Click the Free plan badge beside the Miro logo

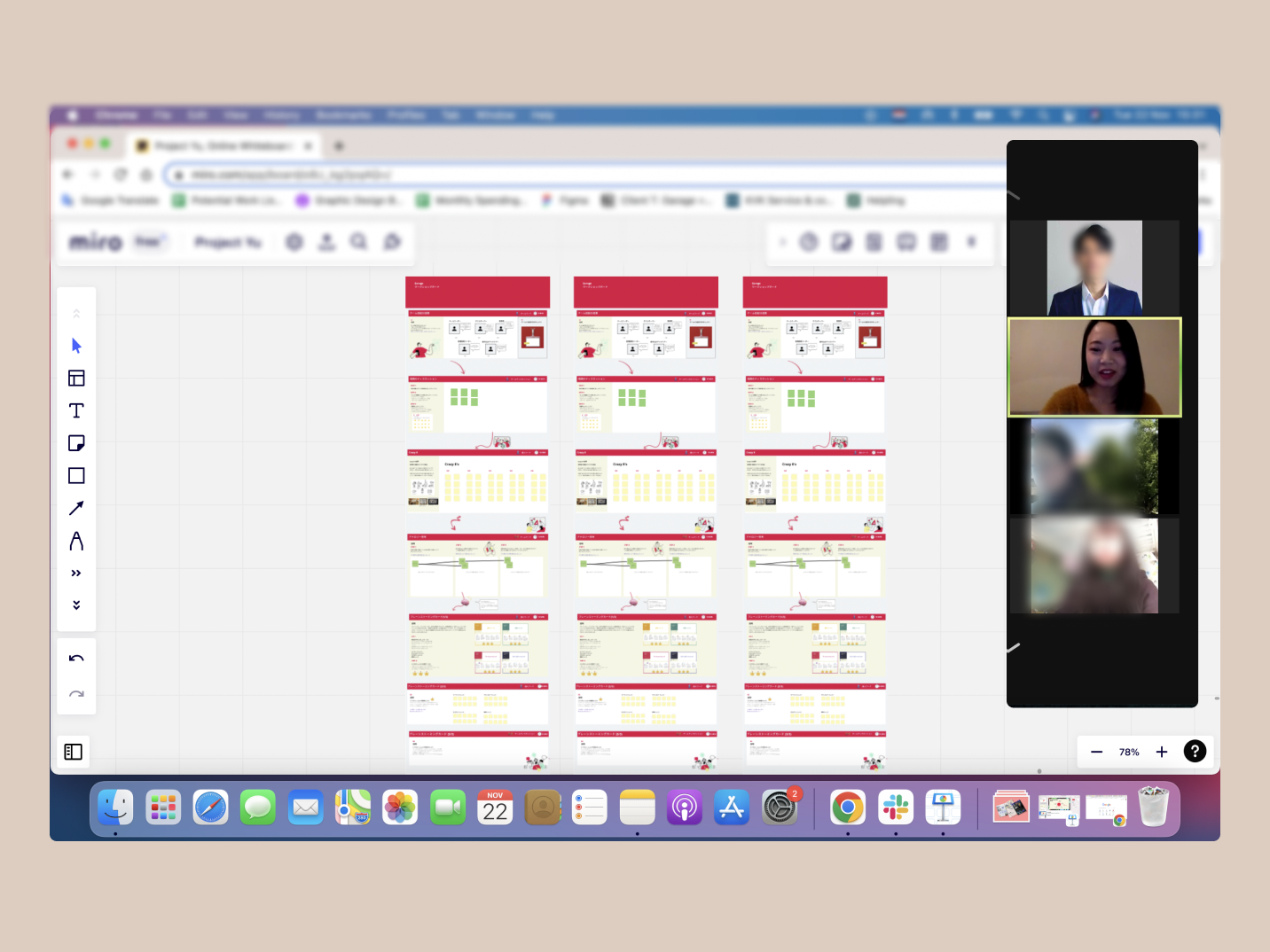tap(148, 241)
